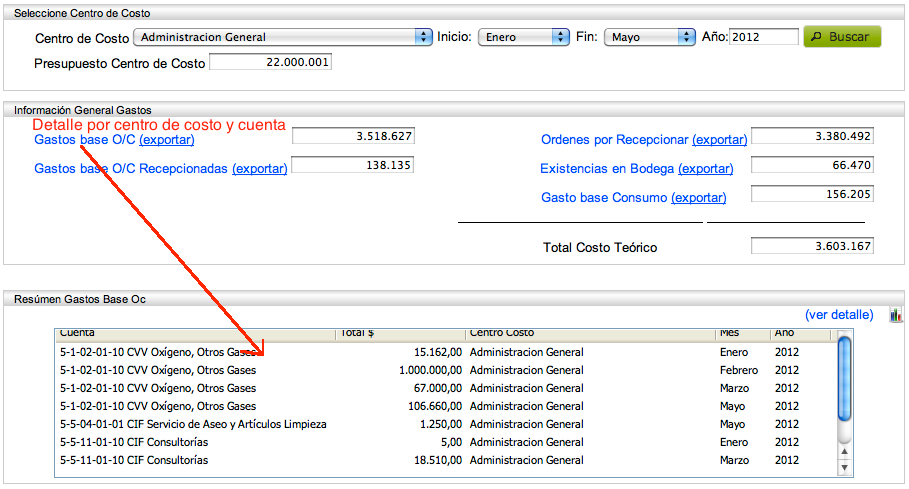Click the table scrollbar down arrow
Viewport: 909px width, 489px height.
(845, 467)
